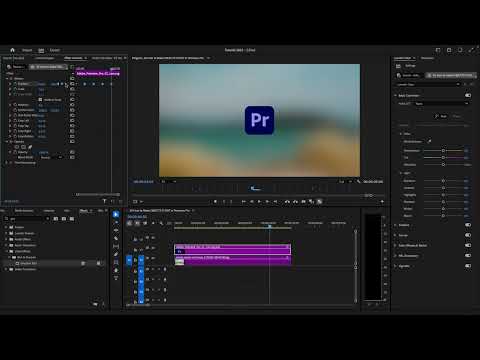Toggle Linked Selection in timeline
480x360 pixels.
145,223
